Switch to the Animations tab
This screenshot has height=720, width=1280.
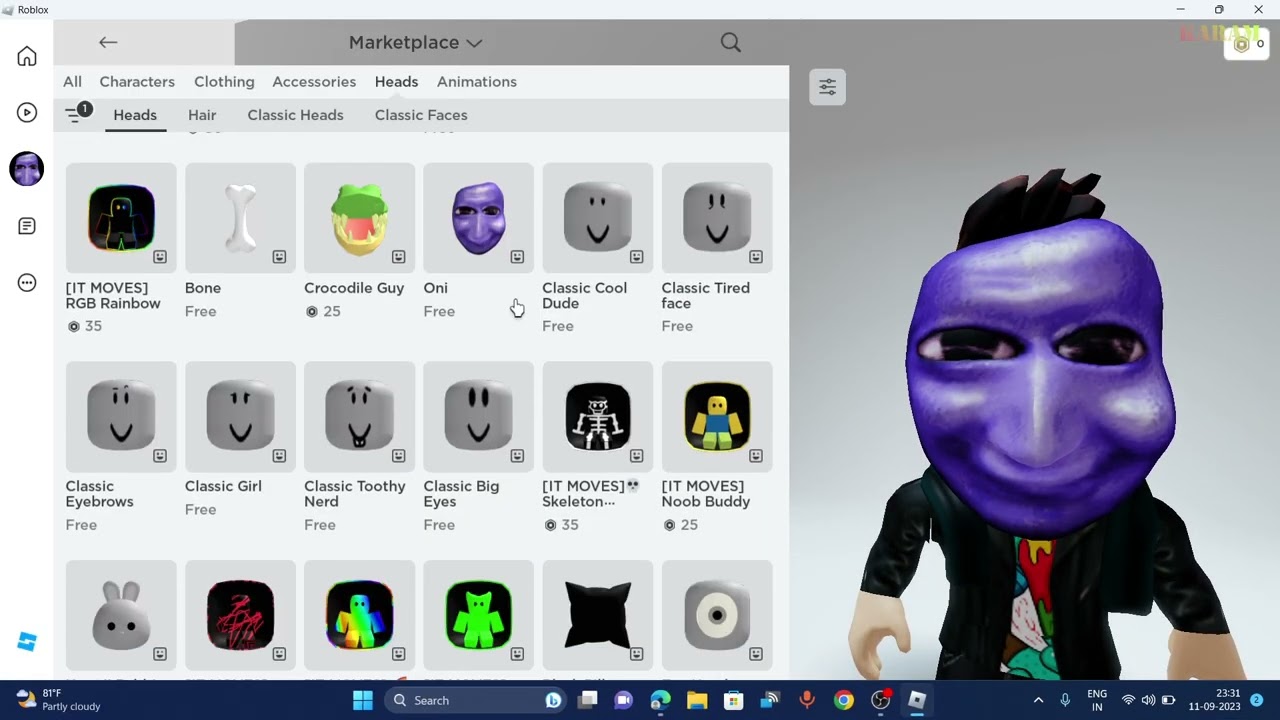[477, 82]
